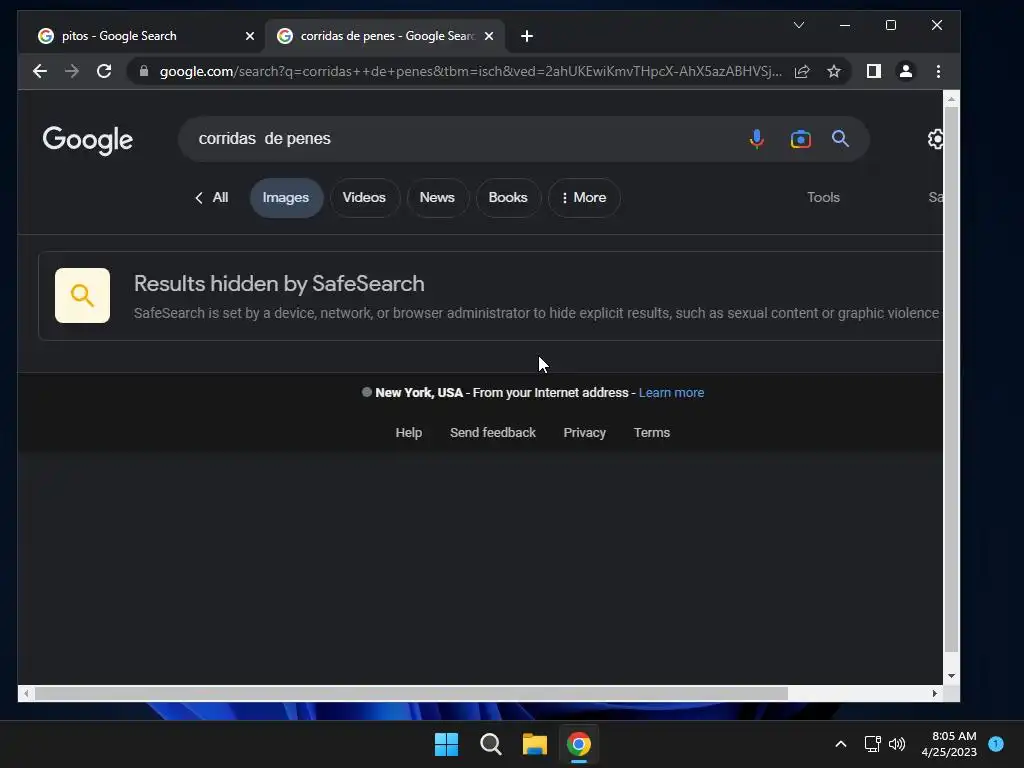Click the vertical scrollbar thumb

952,379
